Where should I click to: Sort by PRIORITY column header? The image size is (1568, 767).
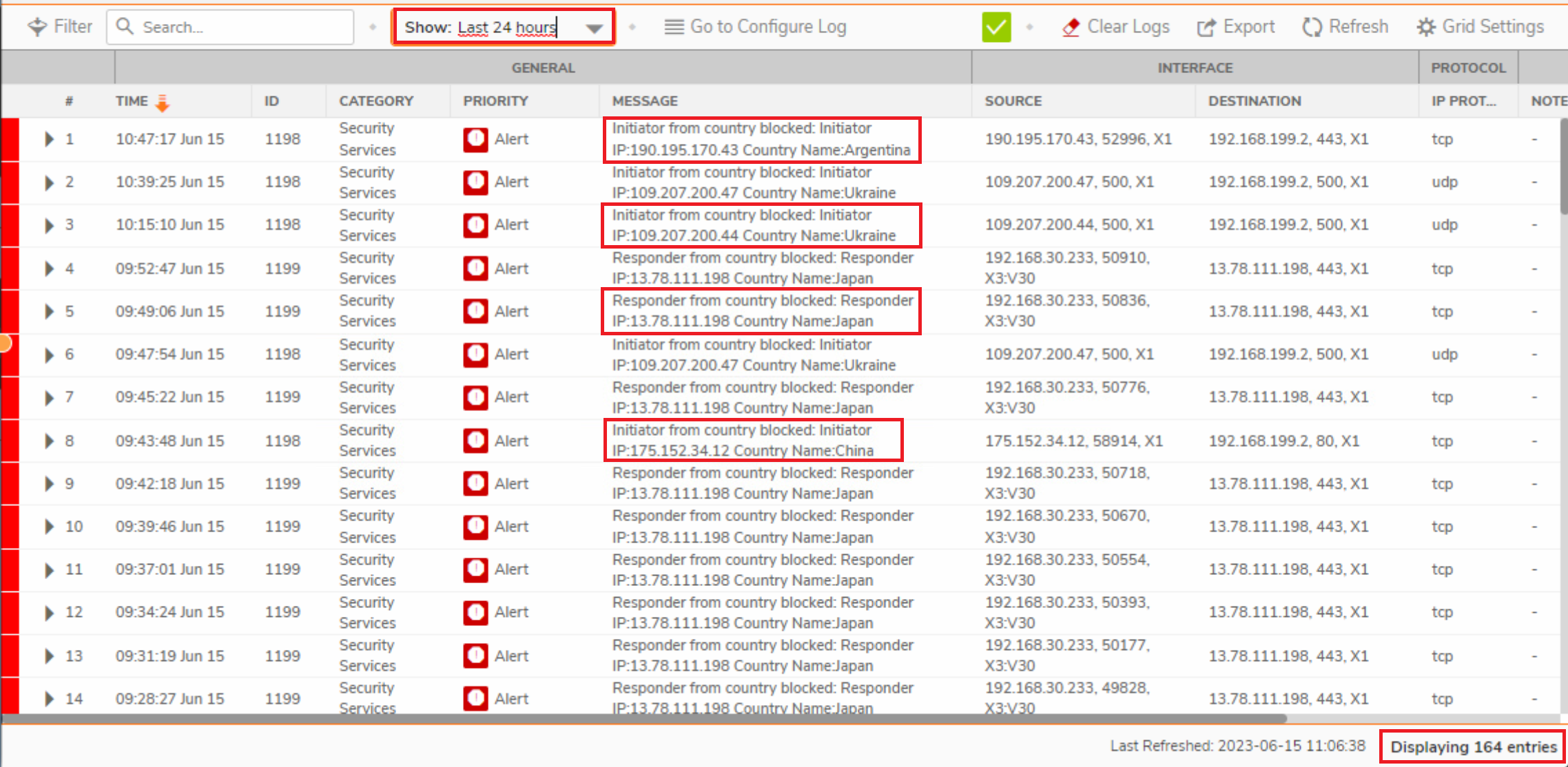(495, 101)
